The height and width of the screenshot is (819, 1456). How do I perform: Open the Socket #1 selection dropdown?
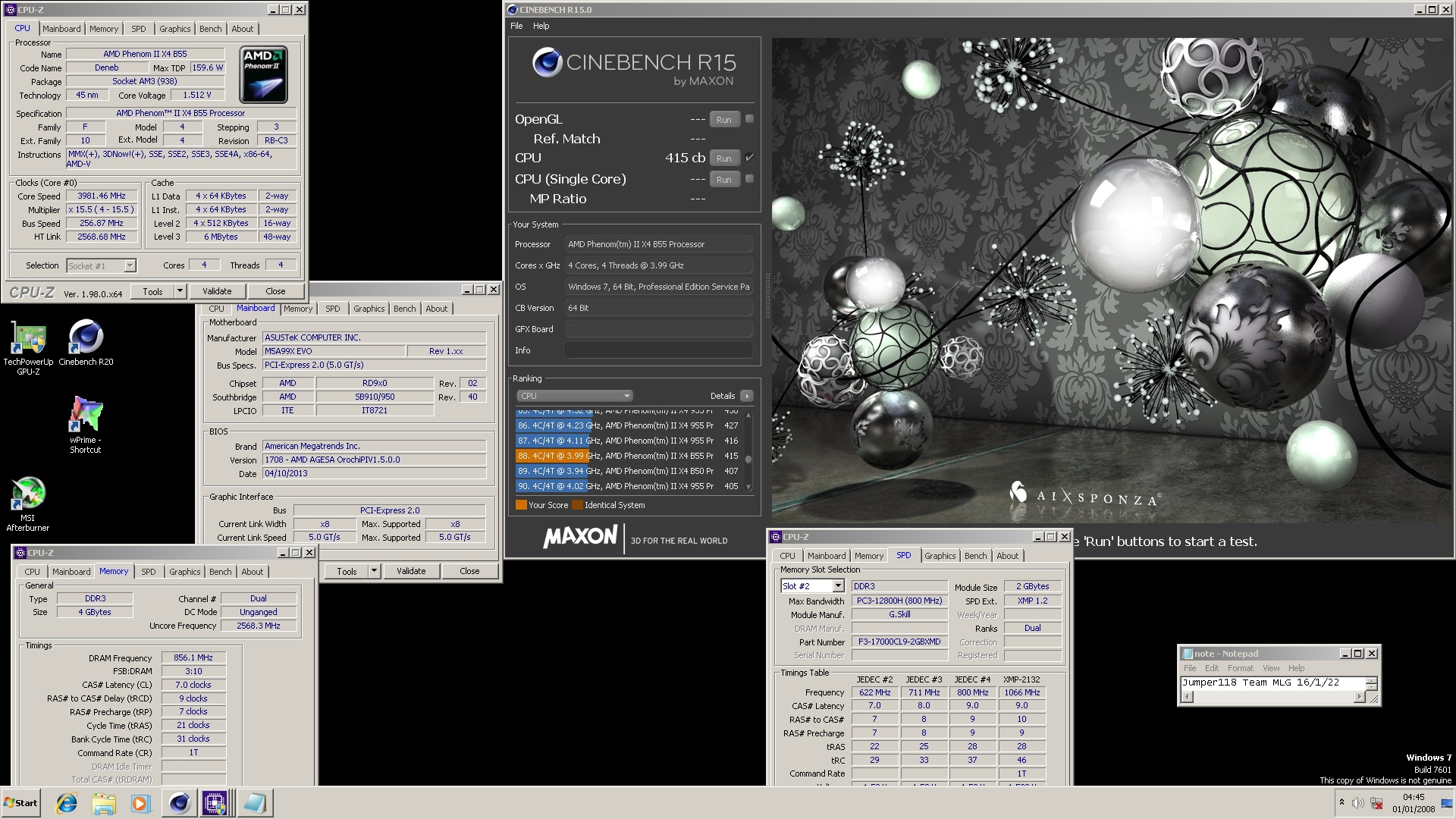point(130,265)
